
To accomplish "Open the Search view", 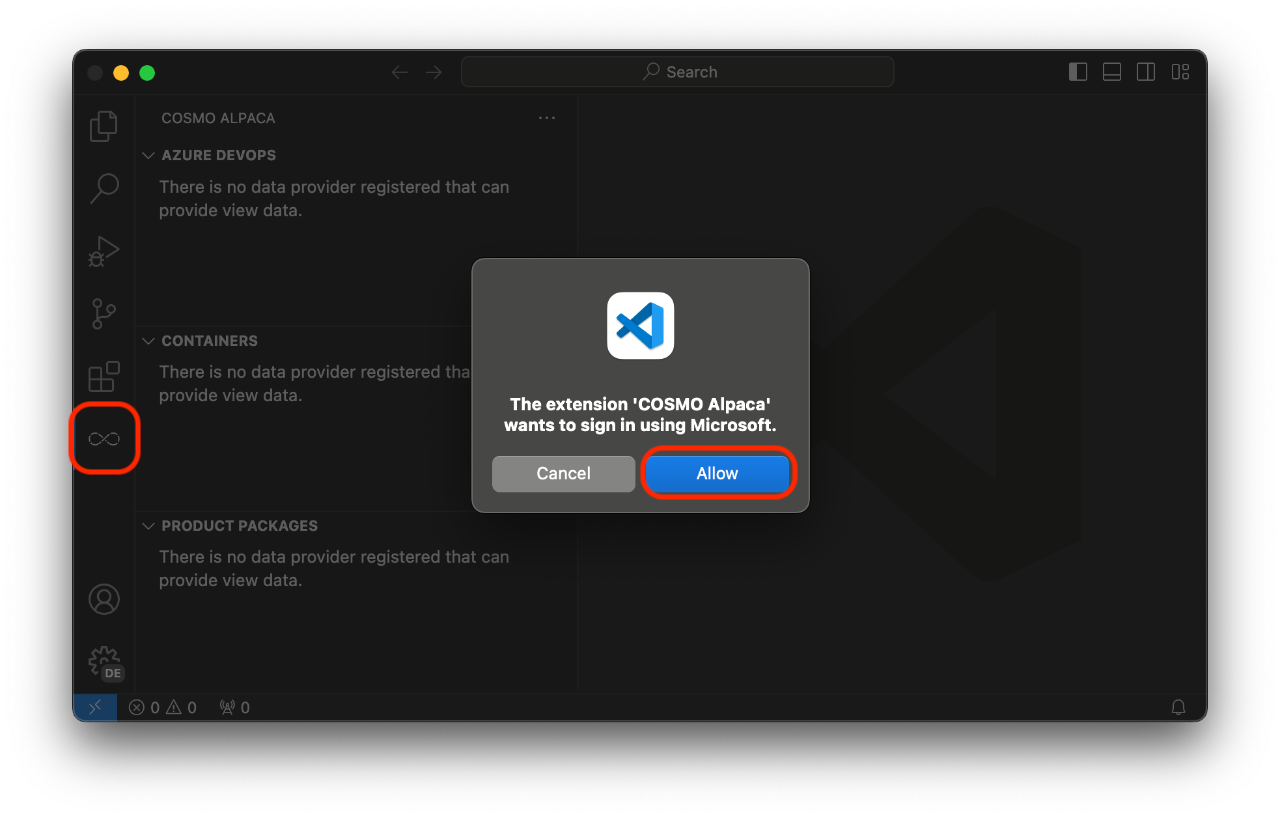I will click(x=103, y=188).
